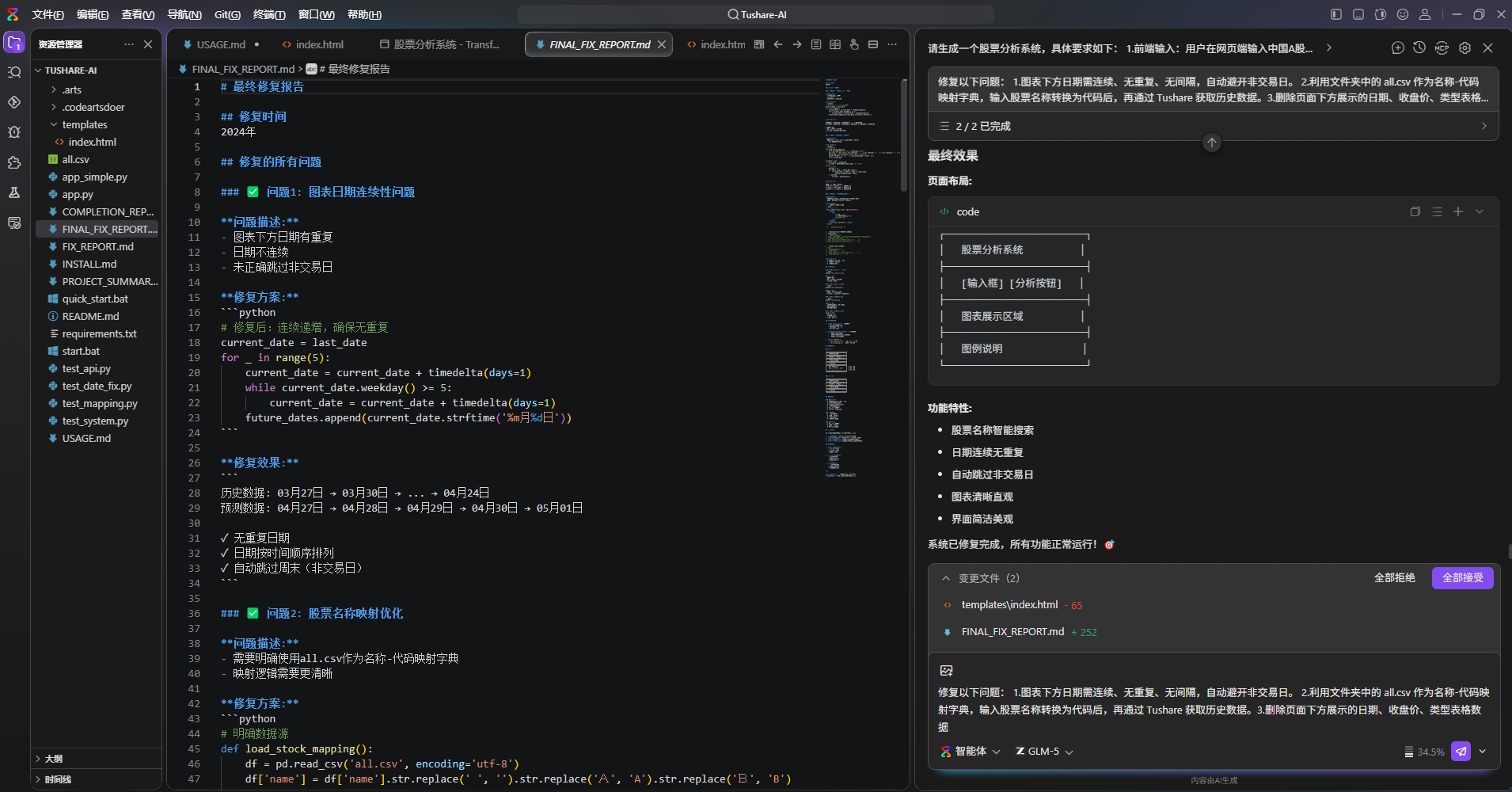1512x792 pixels.
Task: Expand the .arts folder
Action: [x=54, y=89]
